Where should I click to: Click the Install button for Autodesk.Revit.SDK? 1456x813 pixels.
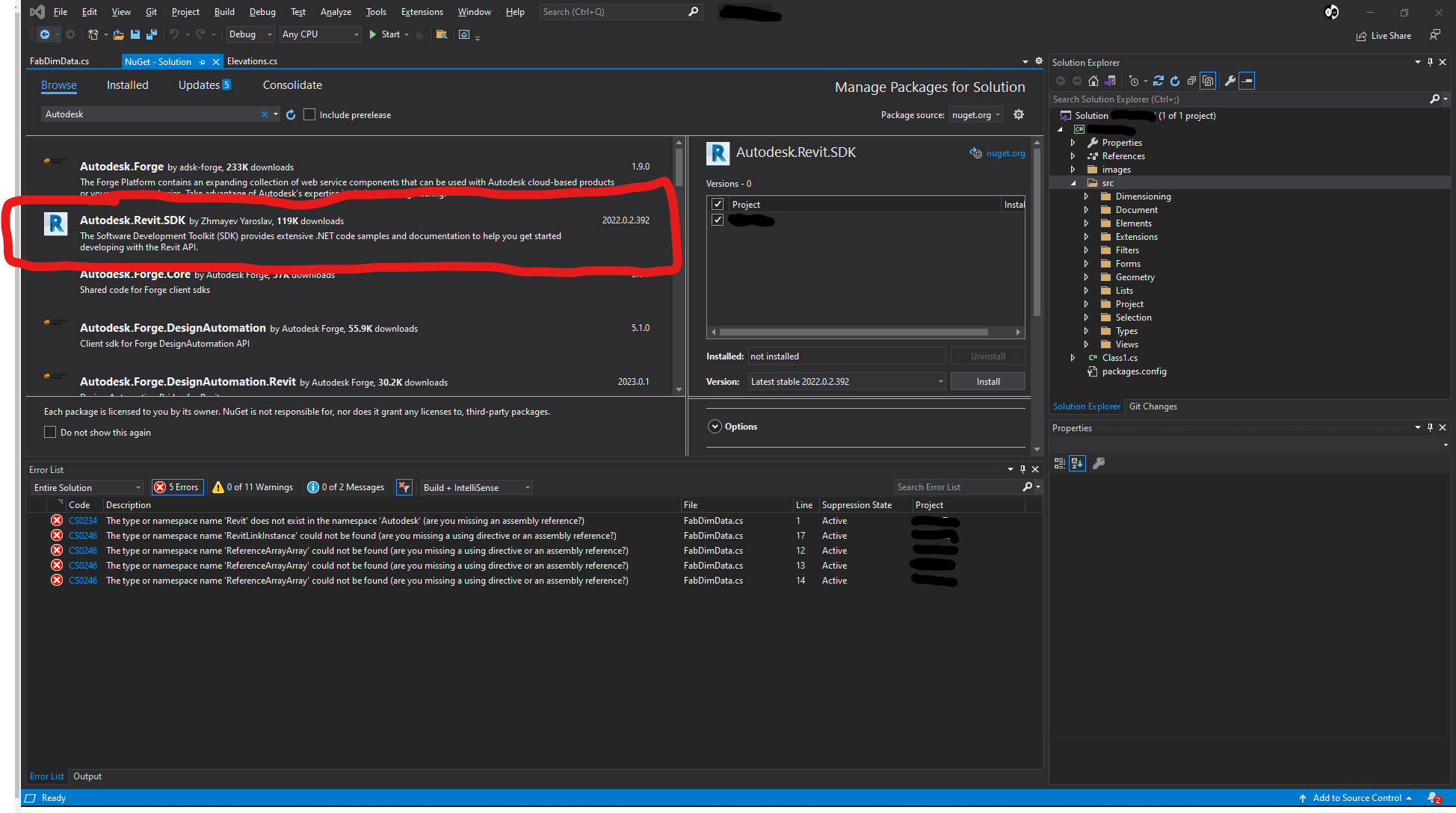(987, 381)
